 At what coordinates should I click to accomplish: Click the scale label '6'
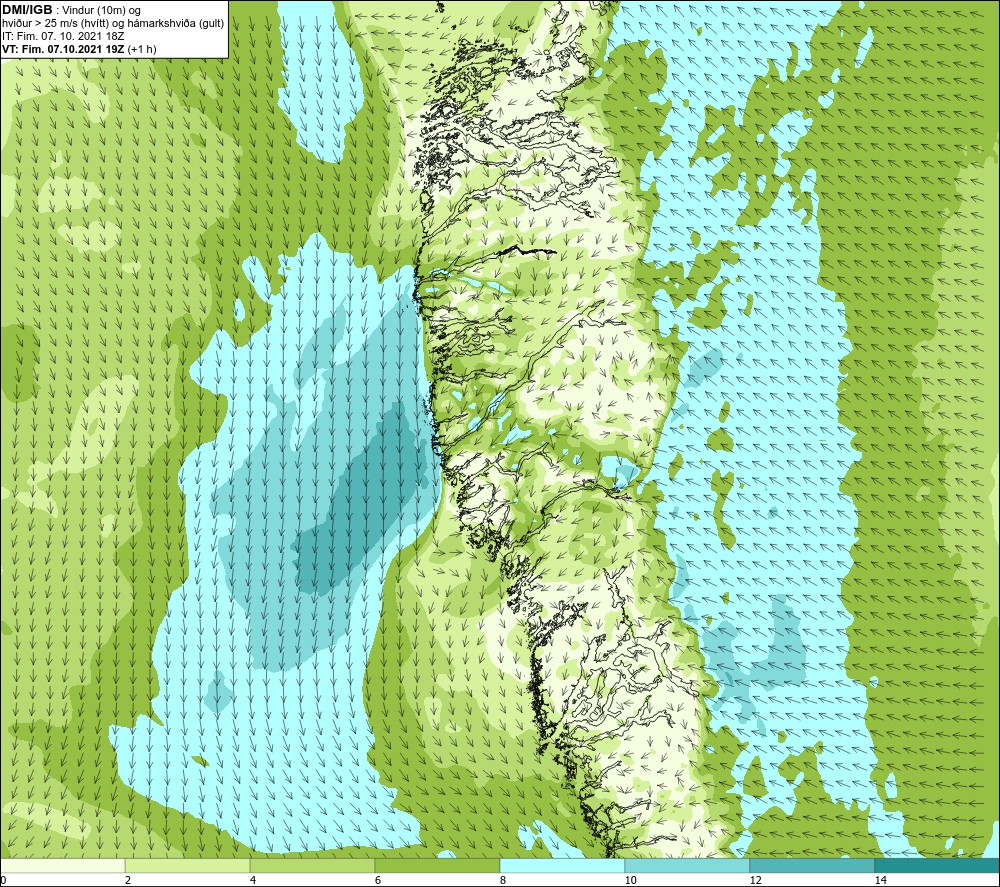(378, 880)
